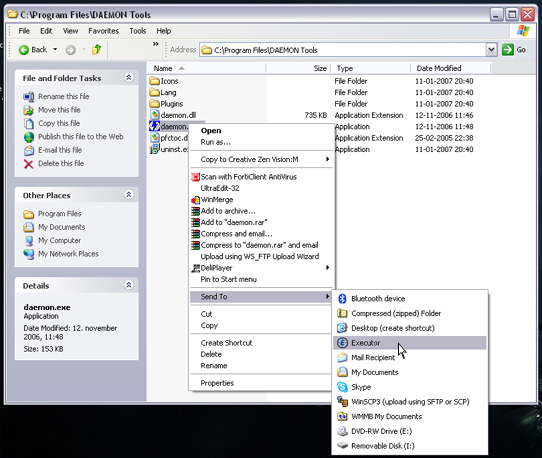Click the WinRAR icon beside Add to archive

tap(195, 211)
